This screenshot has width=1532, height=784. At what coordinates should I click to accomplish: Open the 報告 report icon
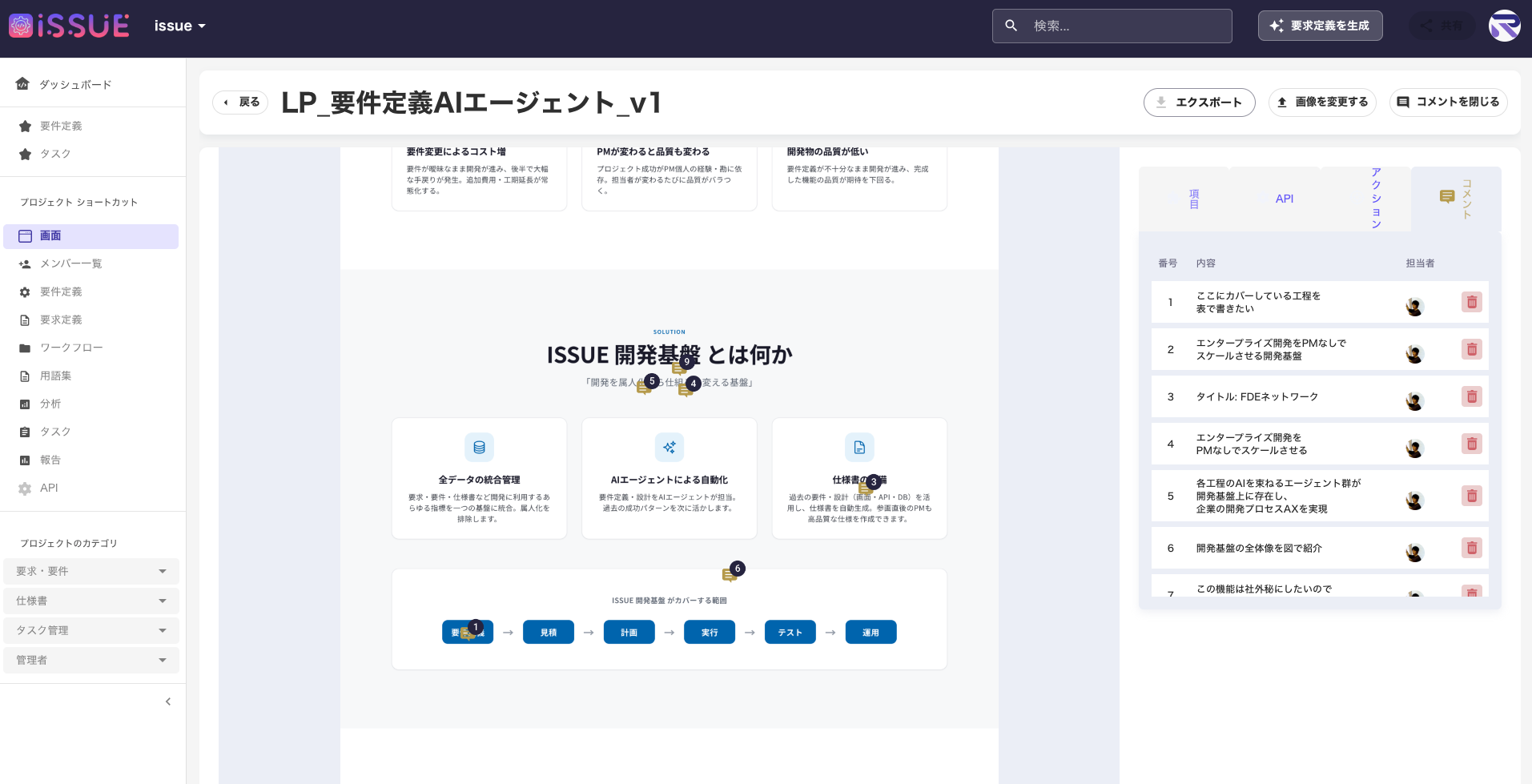(24, 460)
